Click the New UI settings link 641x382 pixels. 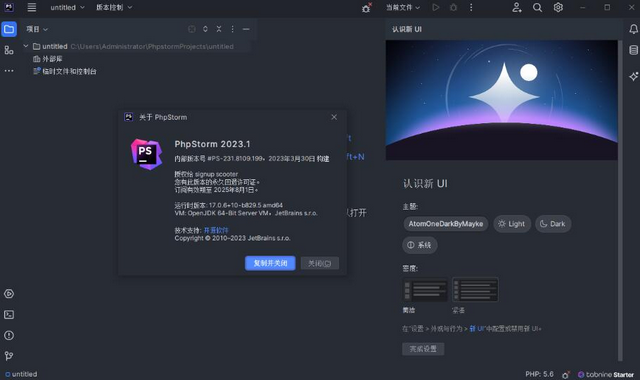[x=477, y=329]
